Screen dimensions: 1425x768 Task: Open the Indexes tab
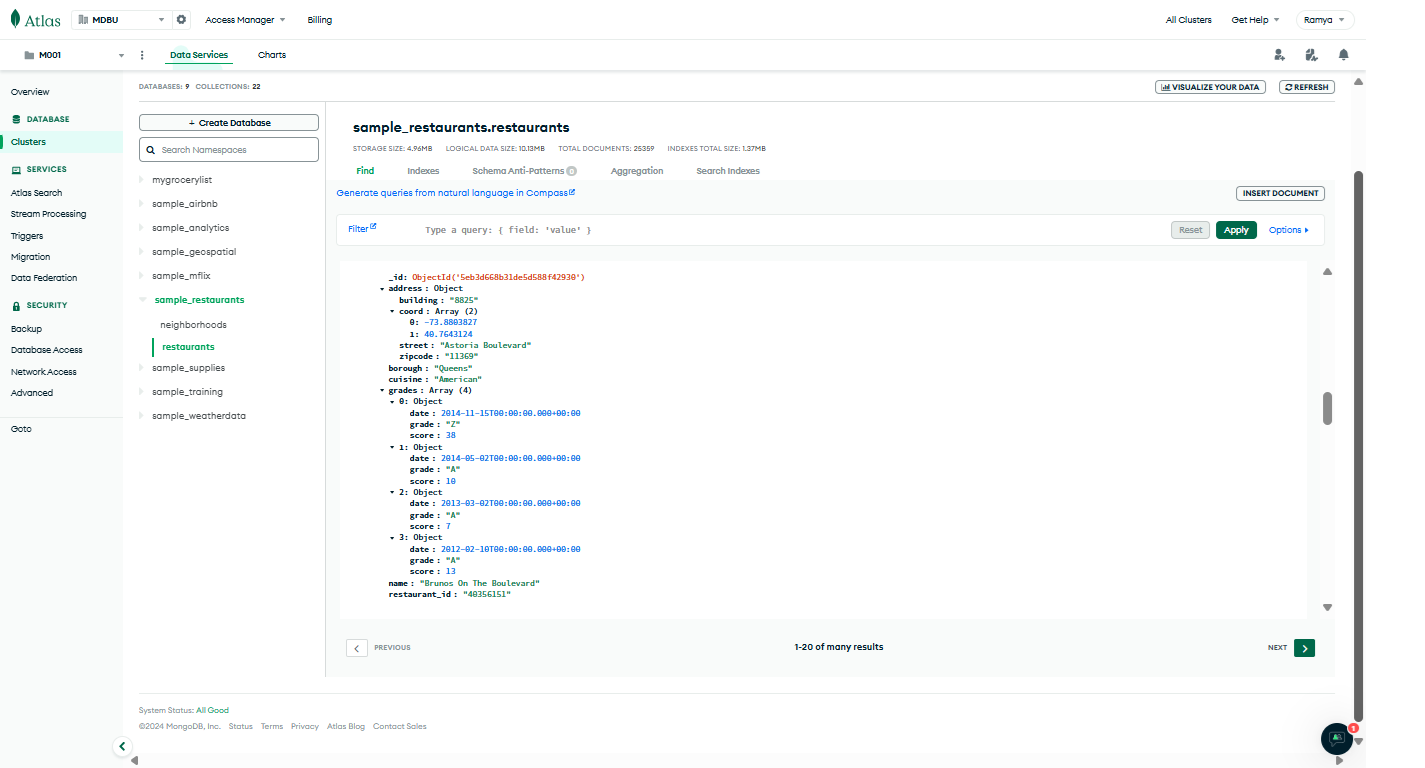423,171
